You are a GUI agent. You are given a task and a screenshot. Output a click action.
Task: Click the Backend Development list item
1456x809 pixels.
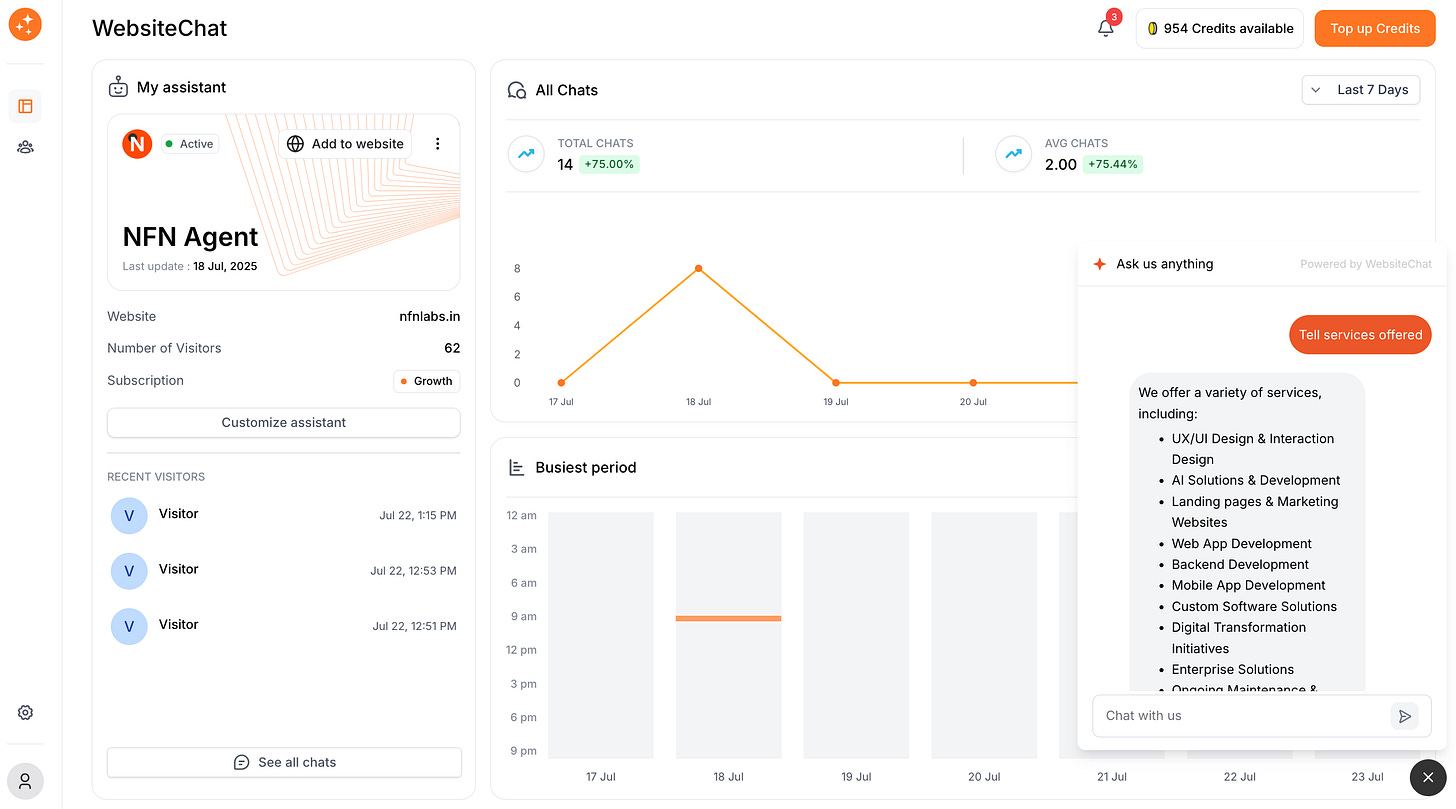(1240, 564)
